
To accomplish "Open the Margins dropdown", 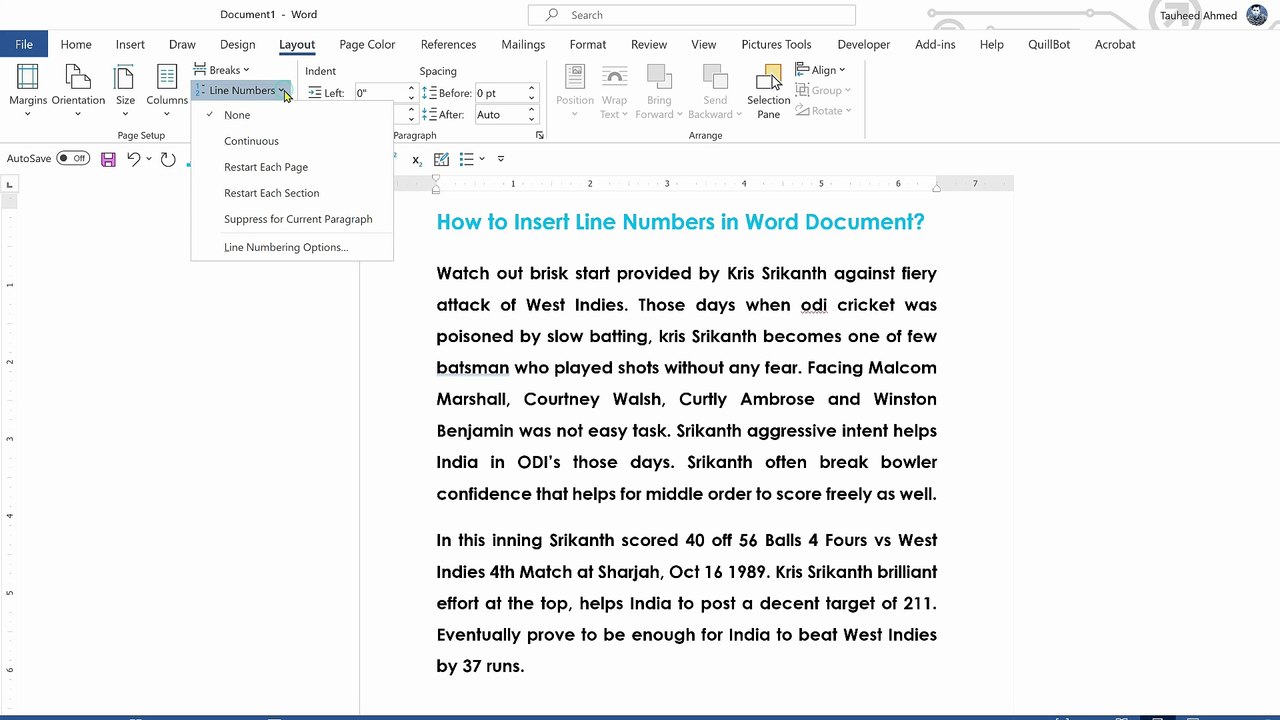I will click(x=28, y=89).
